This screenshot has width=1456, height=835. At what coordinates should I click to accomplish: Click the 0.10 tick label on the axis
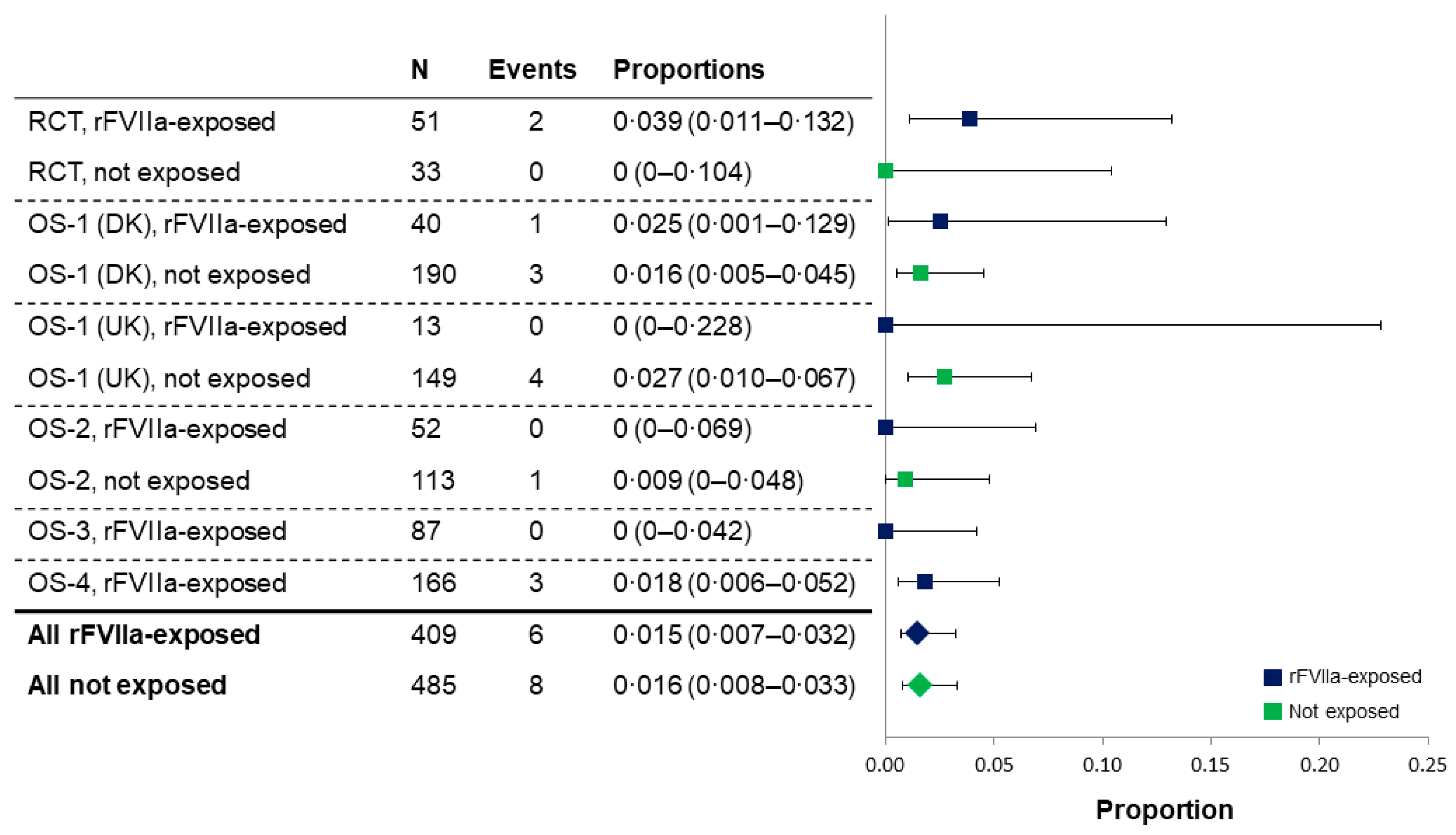(x=1102, y=765)
